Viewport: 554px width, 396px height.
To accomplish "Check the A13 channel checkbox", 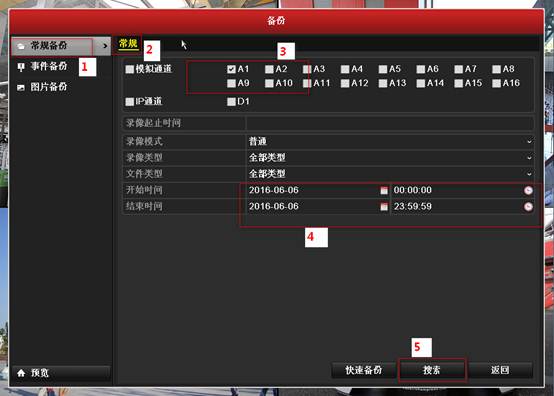I will pos(383,83).
